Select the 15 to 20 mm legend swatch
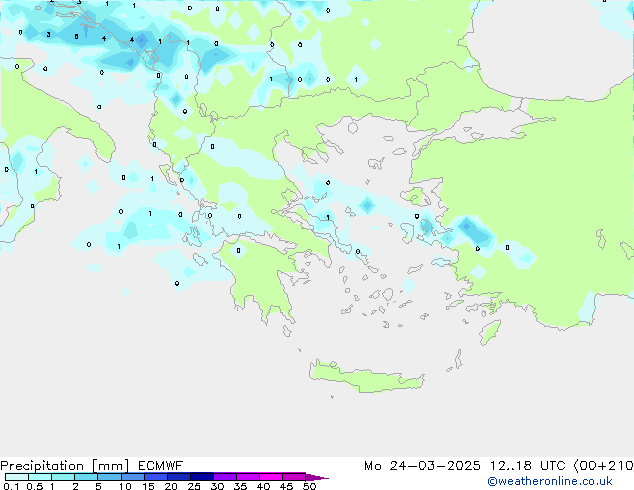634x490 pixels. click(x=156, y=477)
